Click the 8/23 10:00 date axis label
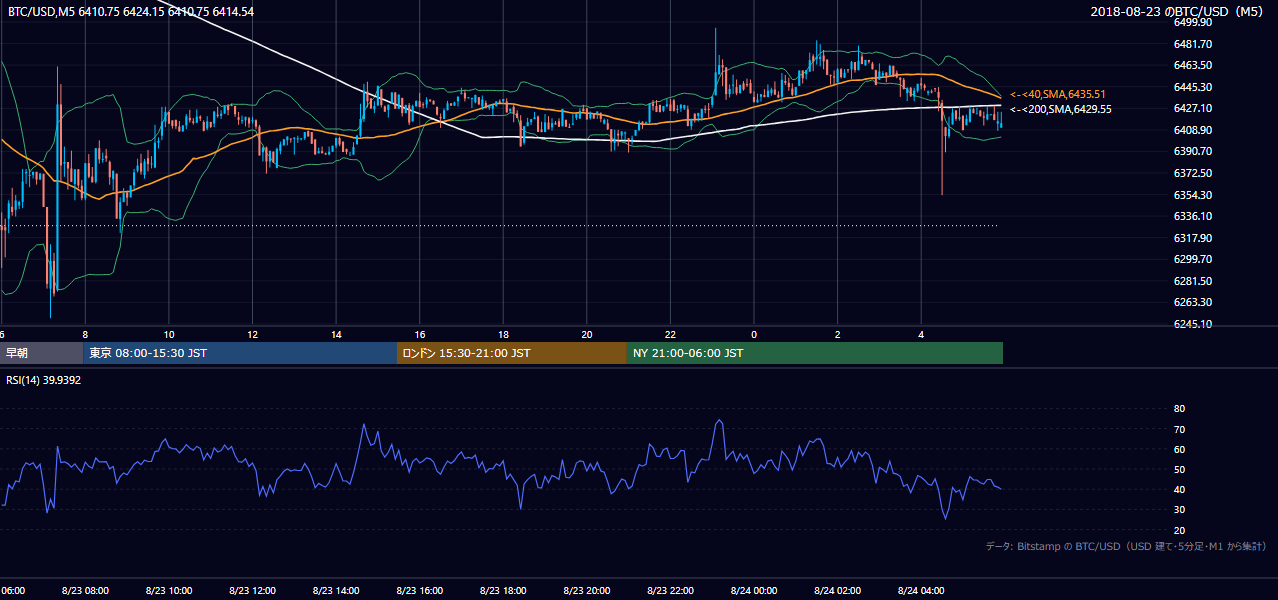The height and width of the screenshot is (600, 1278). (x=168, y=590)
